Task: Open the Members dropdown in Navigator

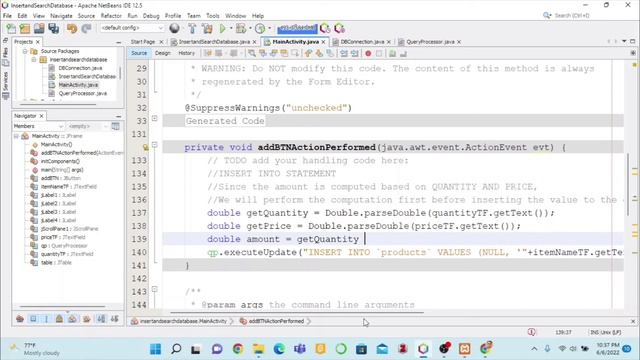Action: (38, 126)
